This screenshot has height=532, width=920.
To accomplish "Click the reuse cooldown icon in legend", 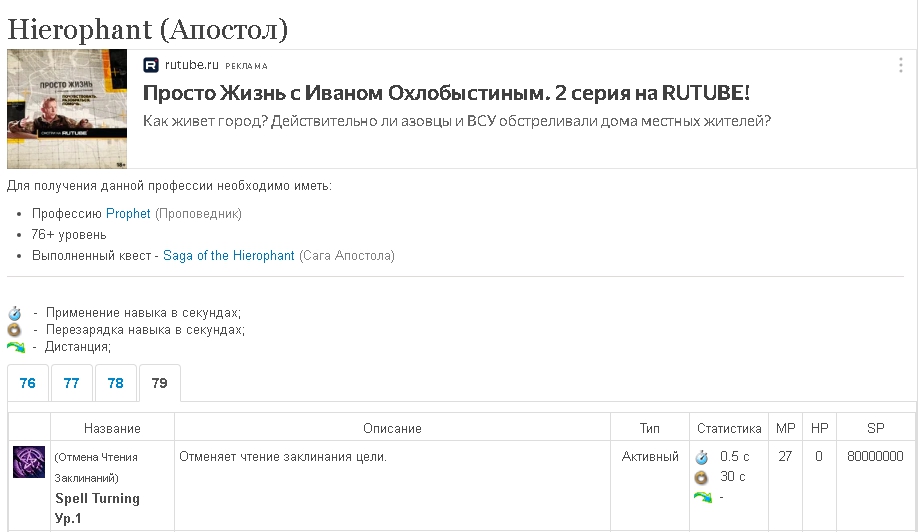I will click(14, 330).
